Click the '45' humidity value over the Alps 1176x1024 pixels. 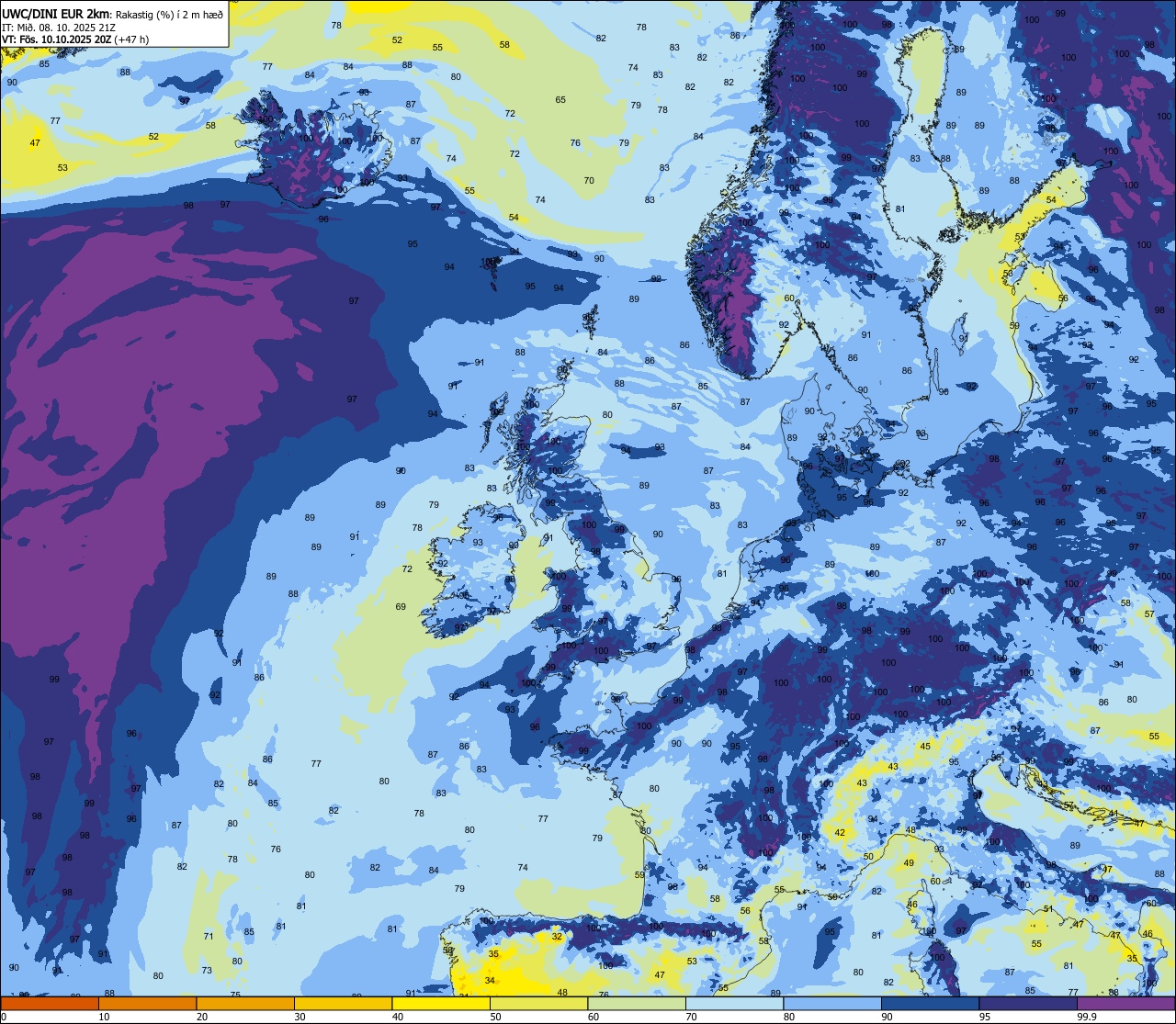925,746
